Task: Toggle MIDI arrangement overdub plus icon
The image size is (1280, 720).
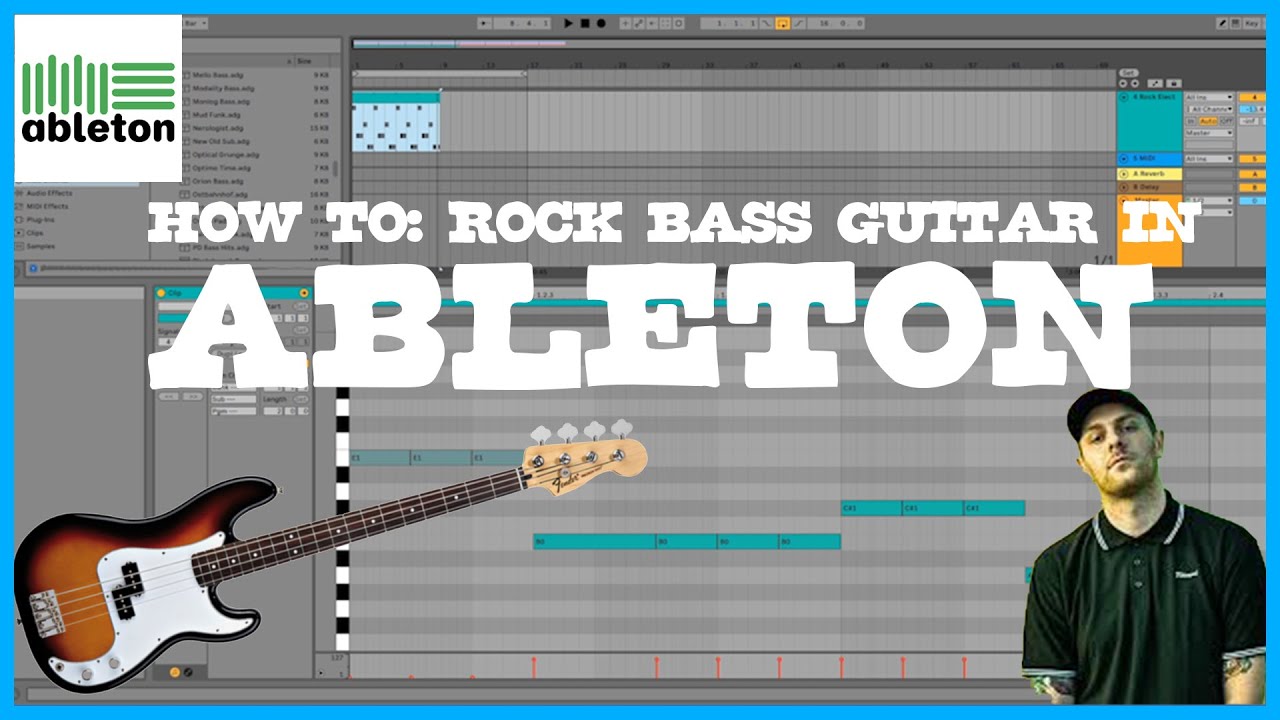Action: coord(625,24)
